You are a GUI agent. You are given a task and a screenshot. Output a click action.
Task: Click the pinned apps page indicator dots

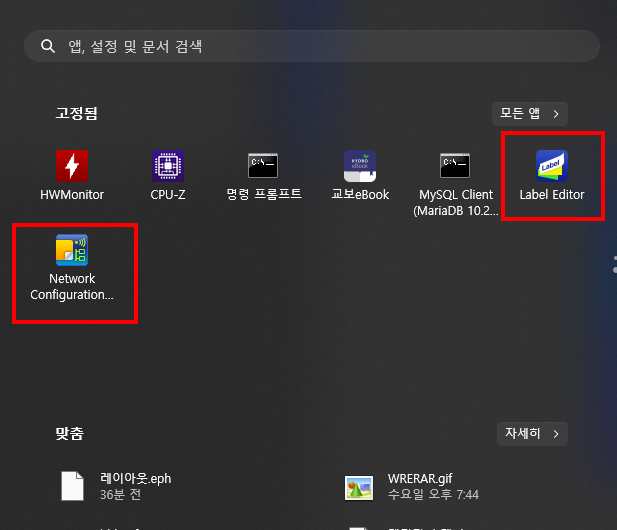(615, 264)
